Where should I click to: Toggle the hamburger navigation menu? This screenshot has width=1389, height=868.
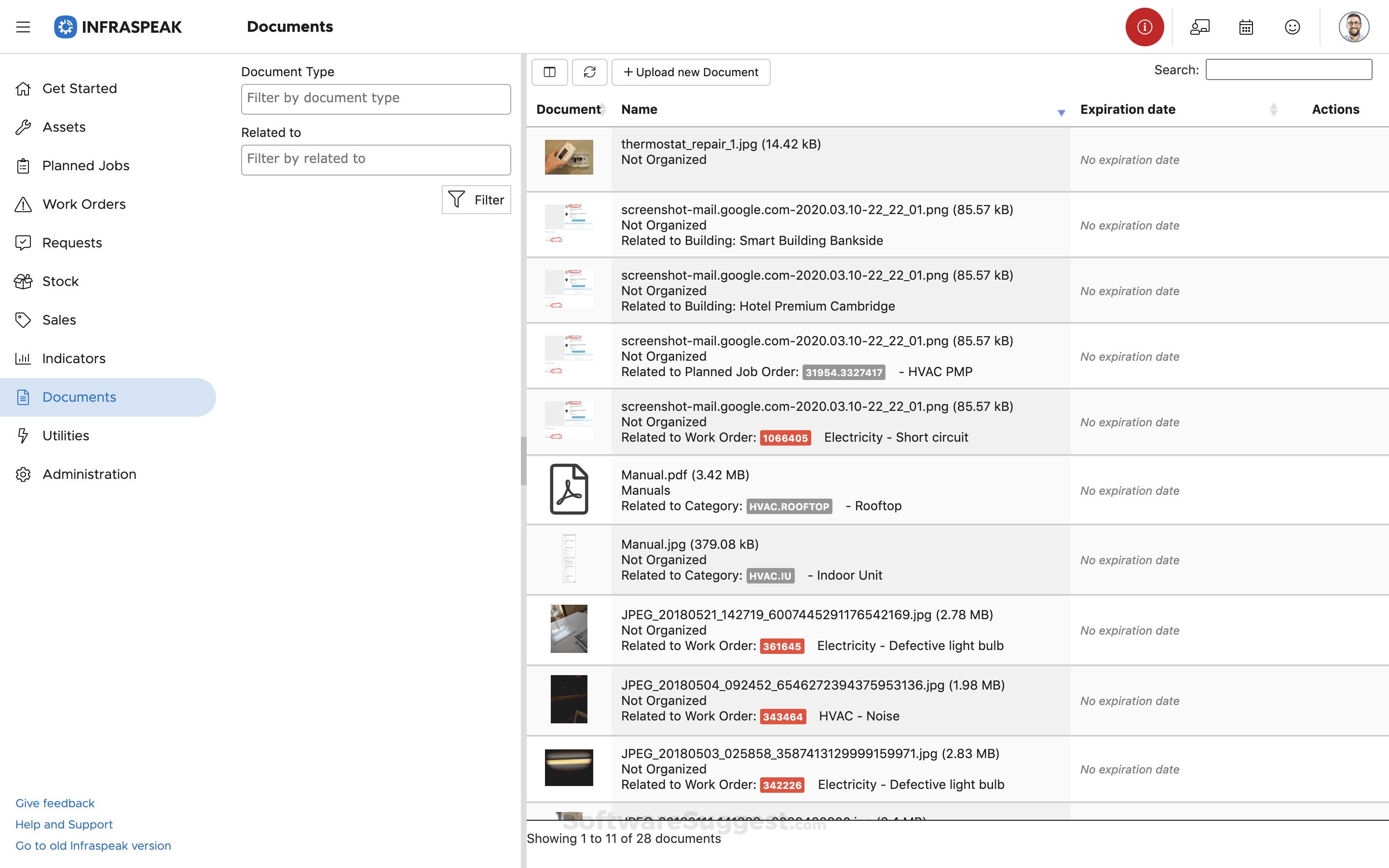coord(23,27)
